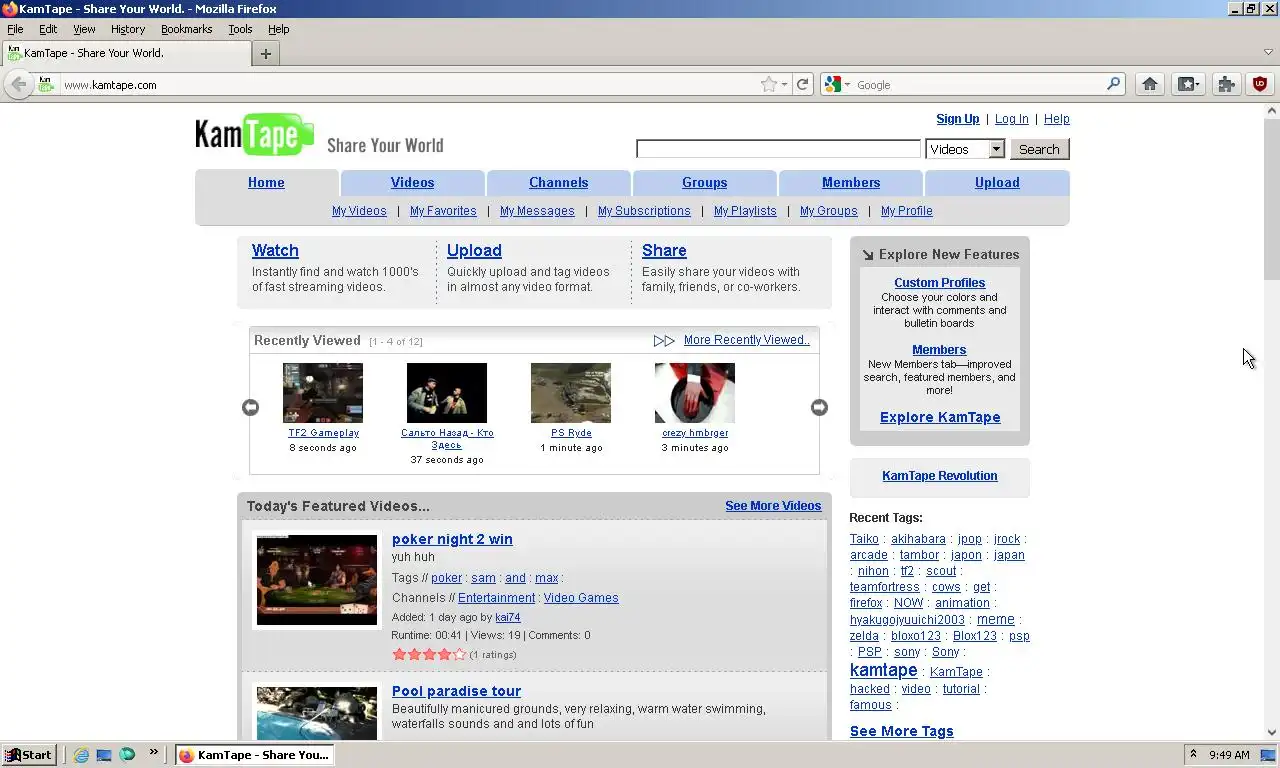
Task: Open the list all tabs dropdown arrow
Action: click(x=1268, y=52)
